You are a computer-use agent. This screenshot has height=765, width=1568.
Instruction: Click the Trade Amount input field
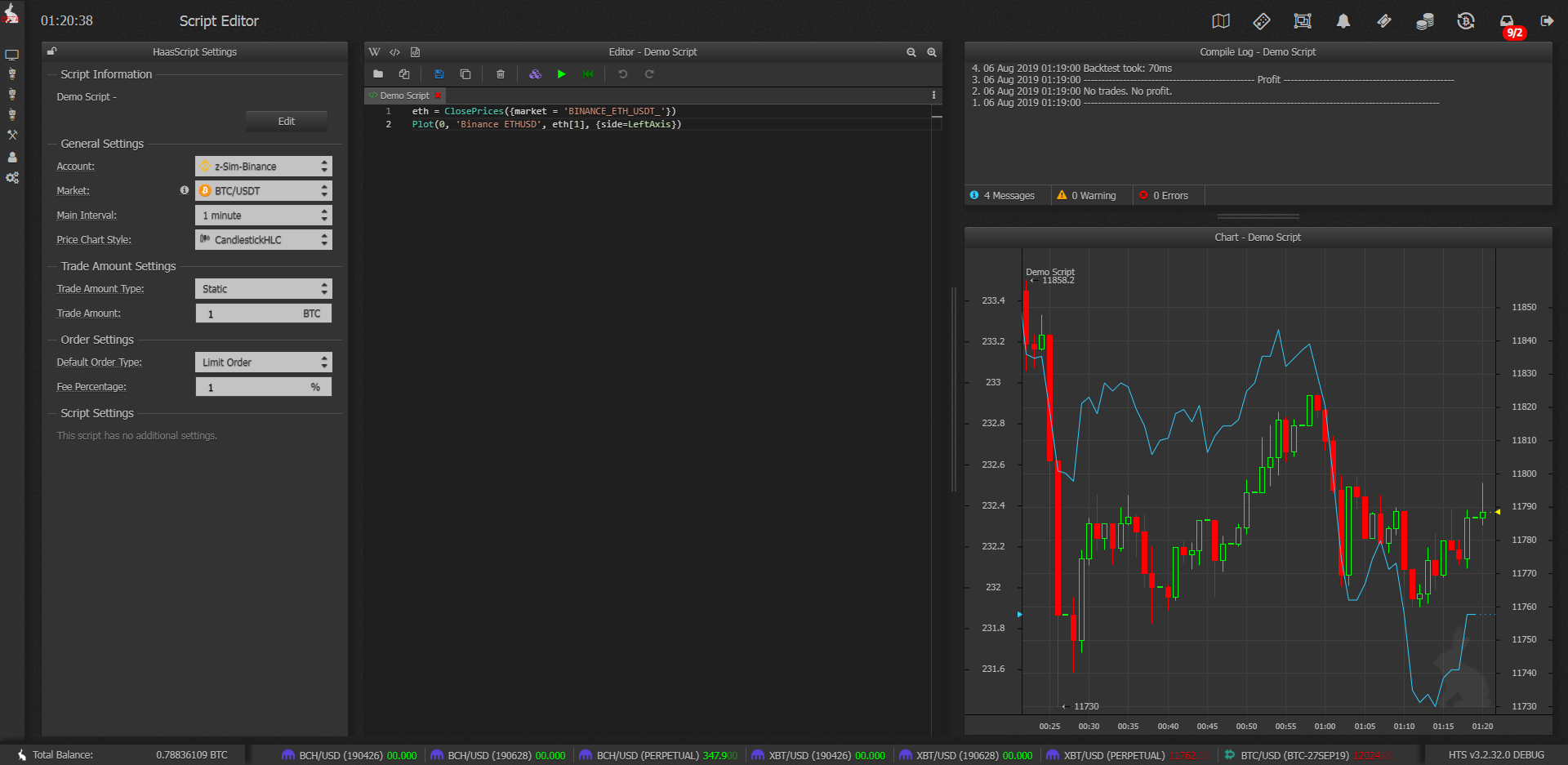pos(264,314)
